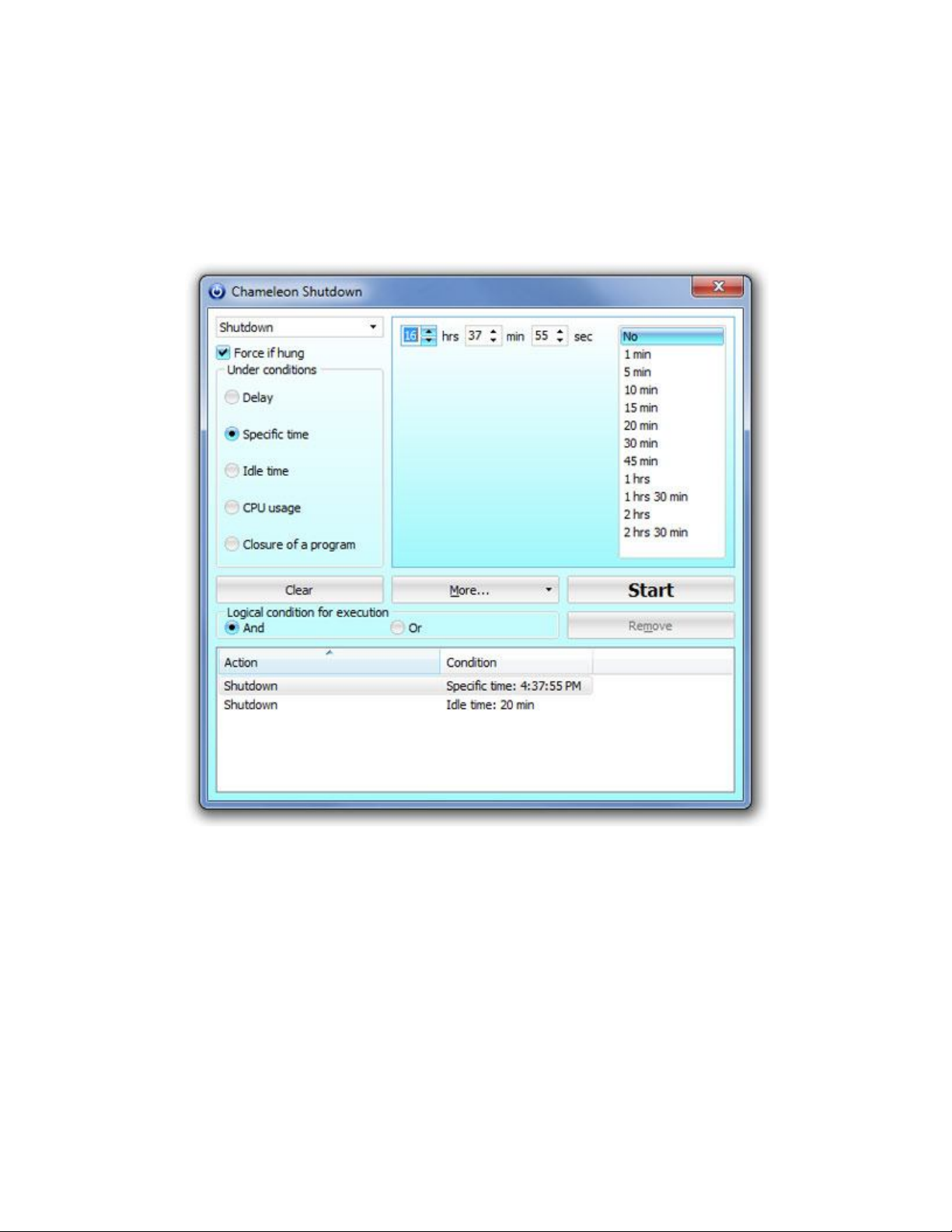The width and height of the screenshot is (952, 1232).
Task: Click 'Idle time: 20 min' cell
Action: click(490, 705)
